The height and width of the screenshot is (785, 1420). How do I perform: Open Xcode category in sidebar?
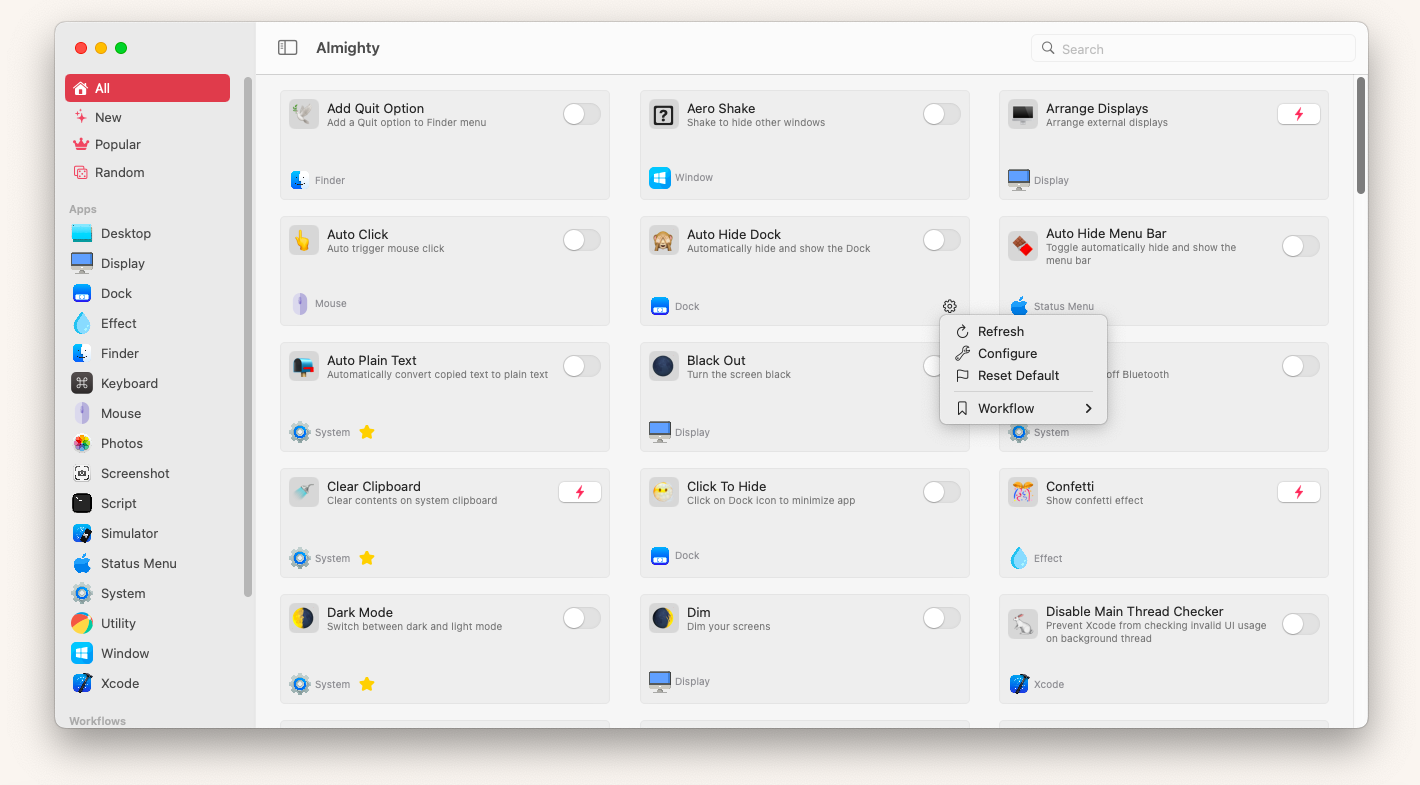pos(82,683)
